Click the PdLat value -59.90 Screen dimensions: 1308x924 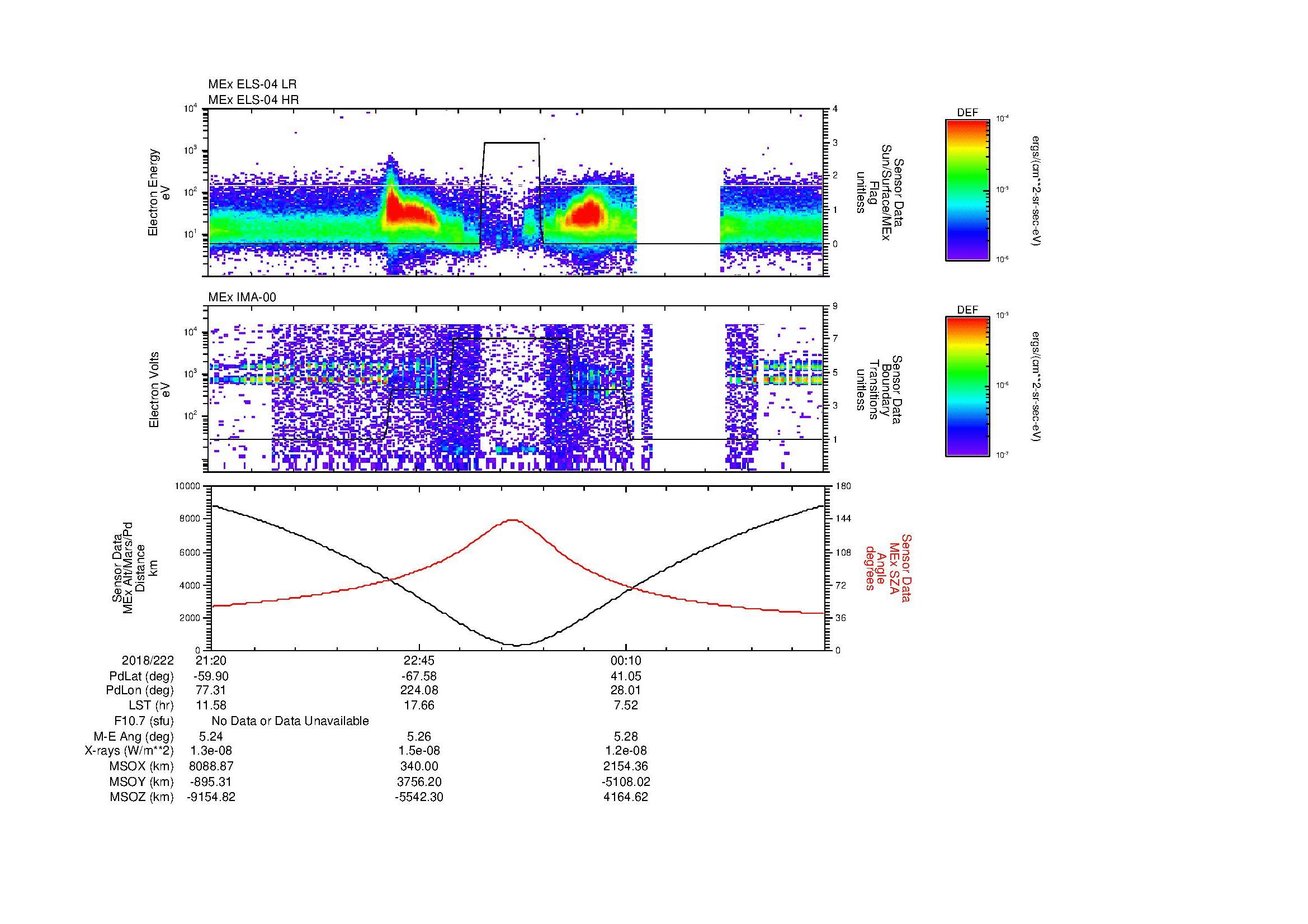211,676
